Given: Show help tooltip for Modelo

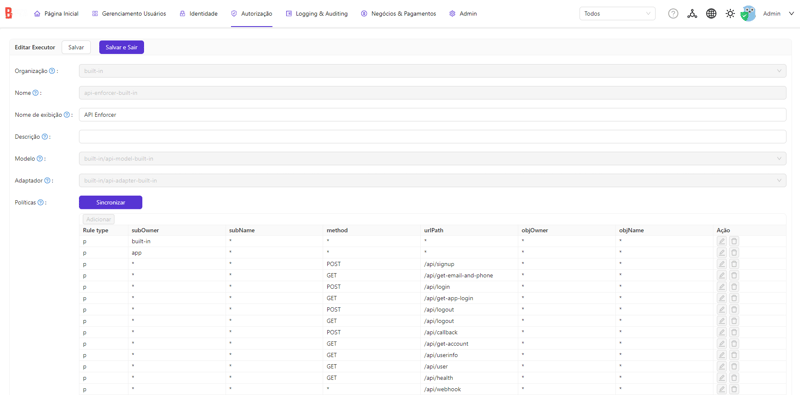Looking at the screenshot, I should pos(39,159).
